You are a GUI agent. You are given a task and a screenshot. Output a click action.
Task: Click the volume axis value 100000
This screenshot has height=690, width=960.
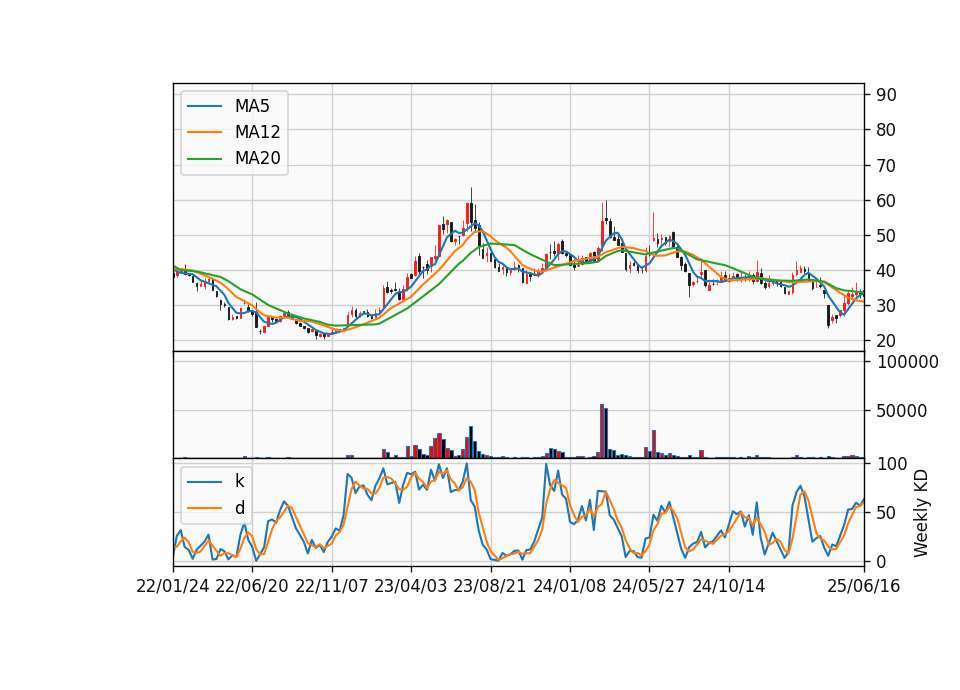tap(907, 362)
